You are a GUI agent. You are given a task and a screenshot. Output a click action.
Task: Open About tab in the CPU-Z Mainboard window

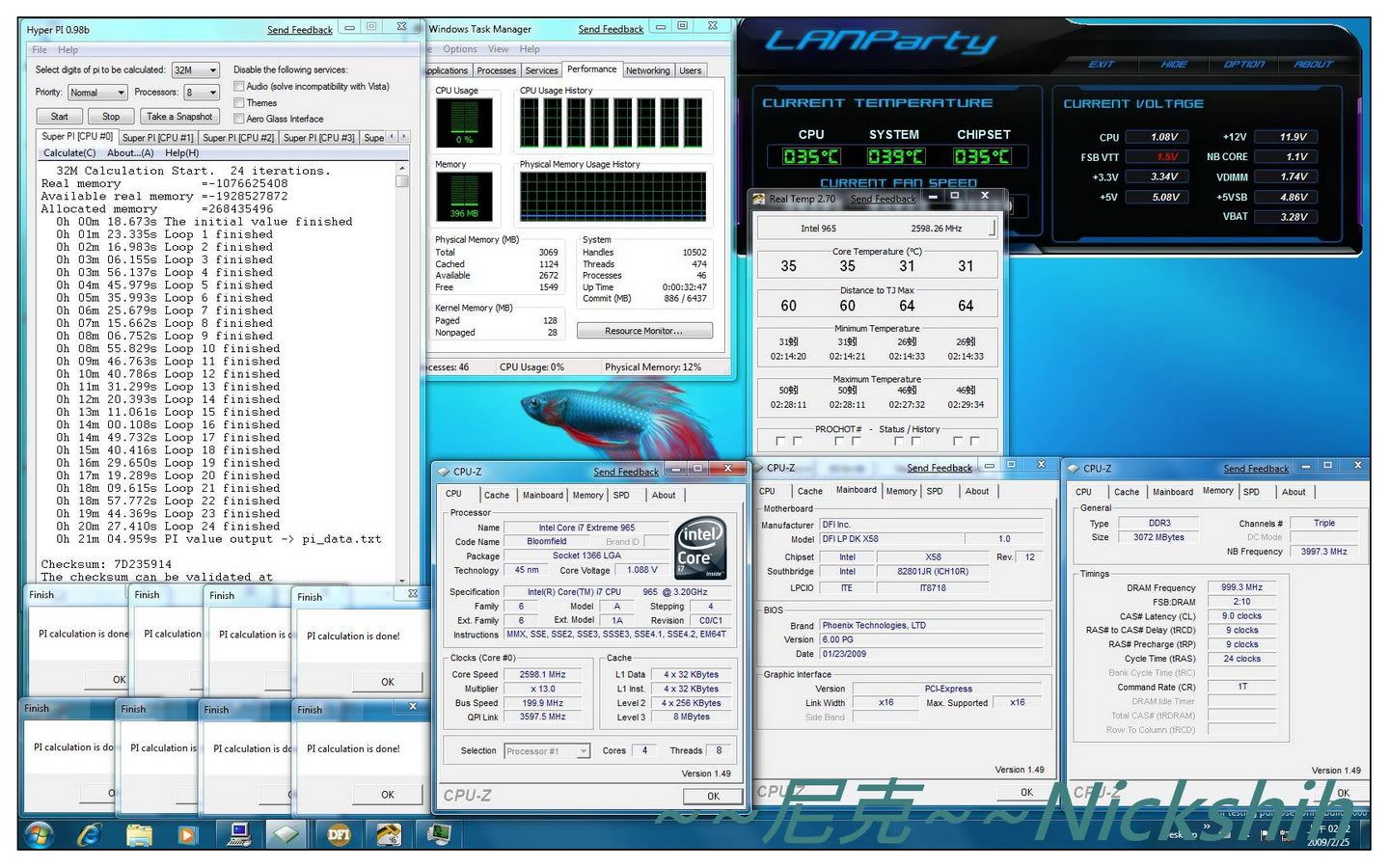point(977,491)
